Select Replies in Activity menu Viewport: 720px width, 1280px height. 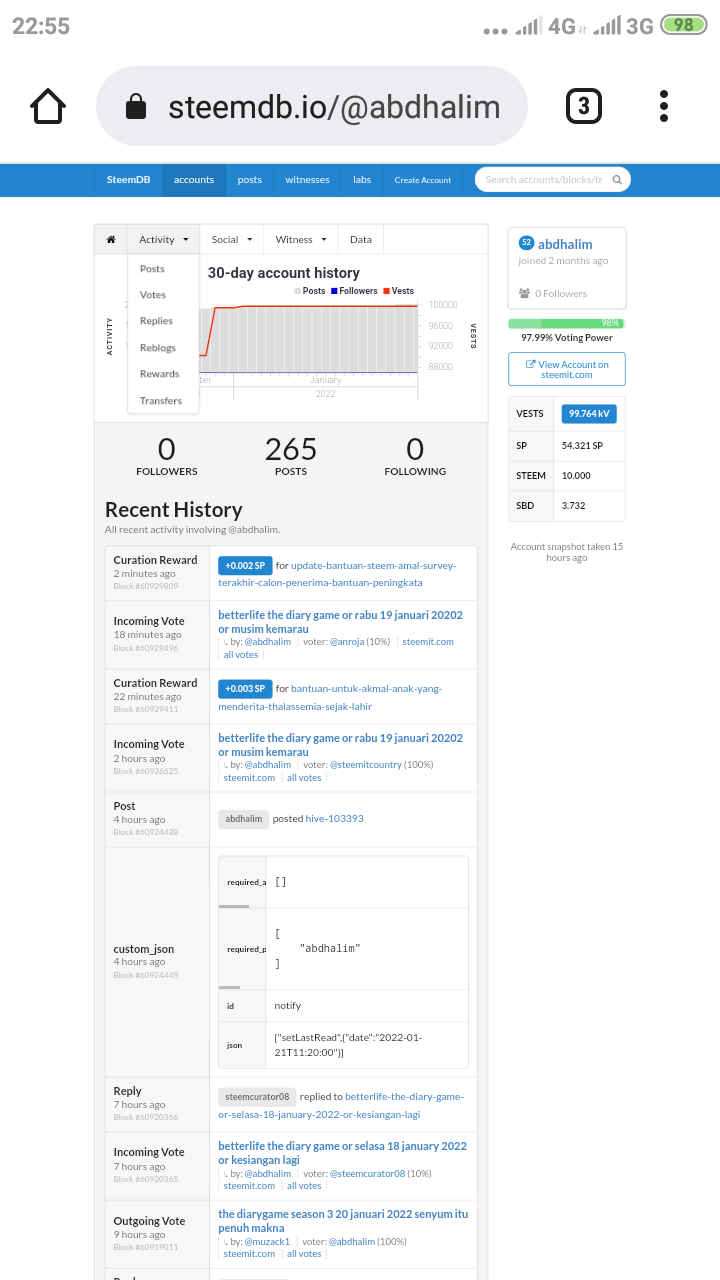coord(156,321)
